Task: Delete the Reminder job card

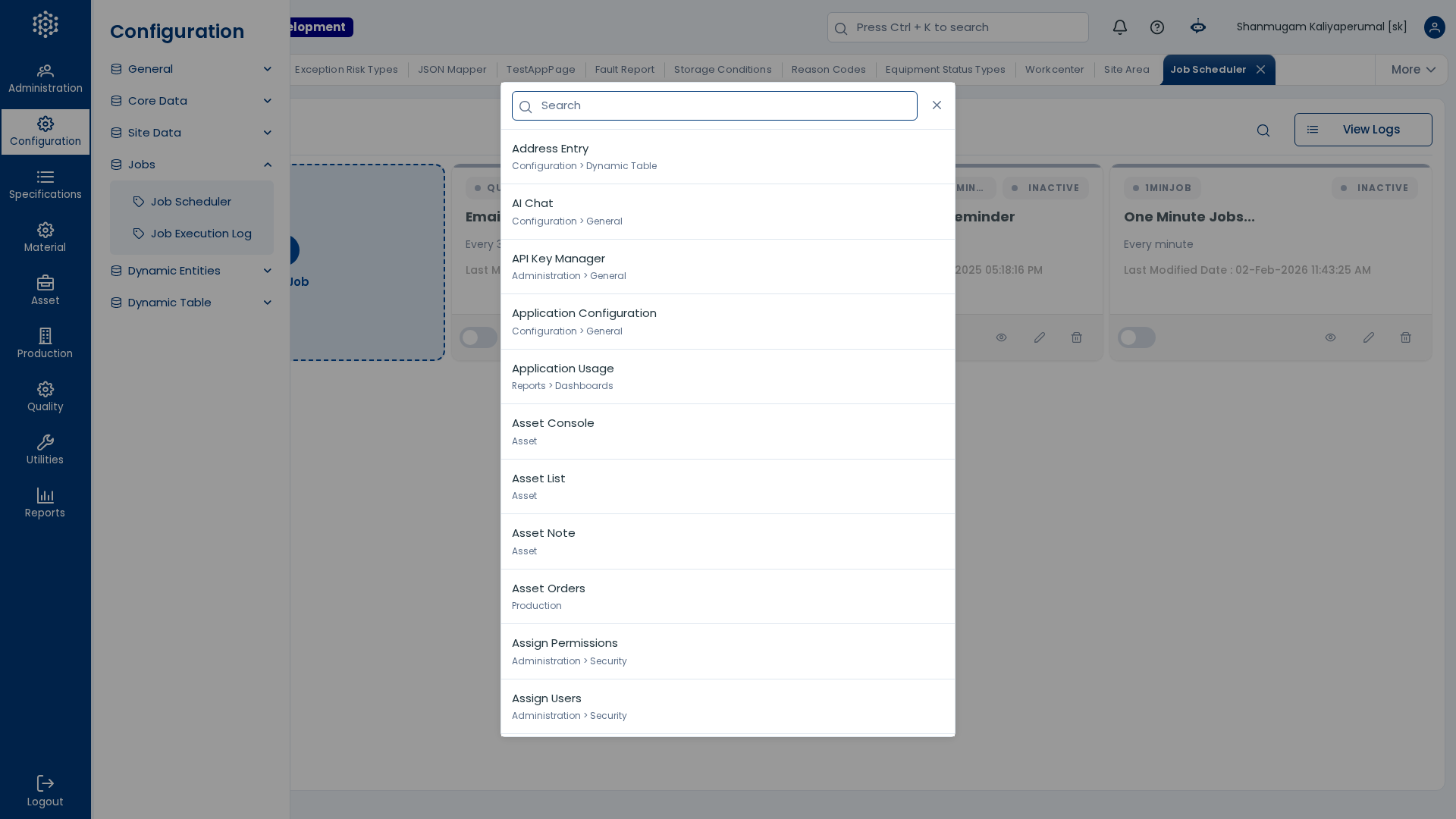Action: [1077, 337]
